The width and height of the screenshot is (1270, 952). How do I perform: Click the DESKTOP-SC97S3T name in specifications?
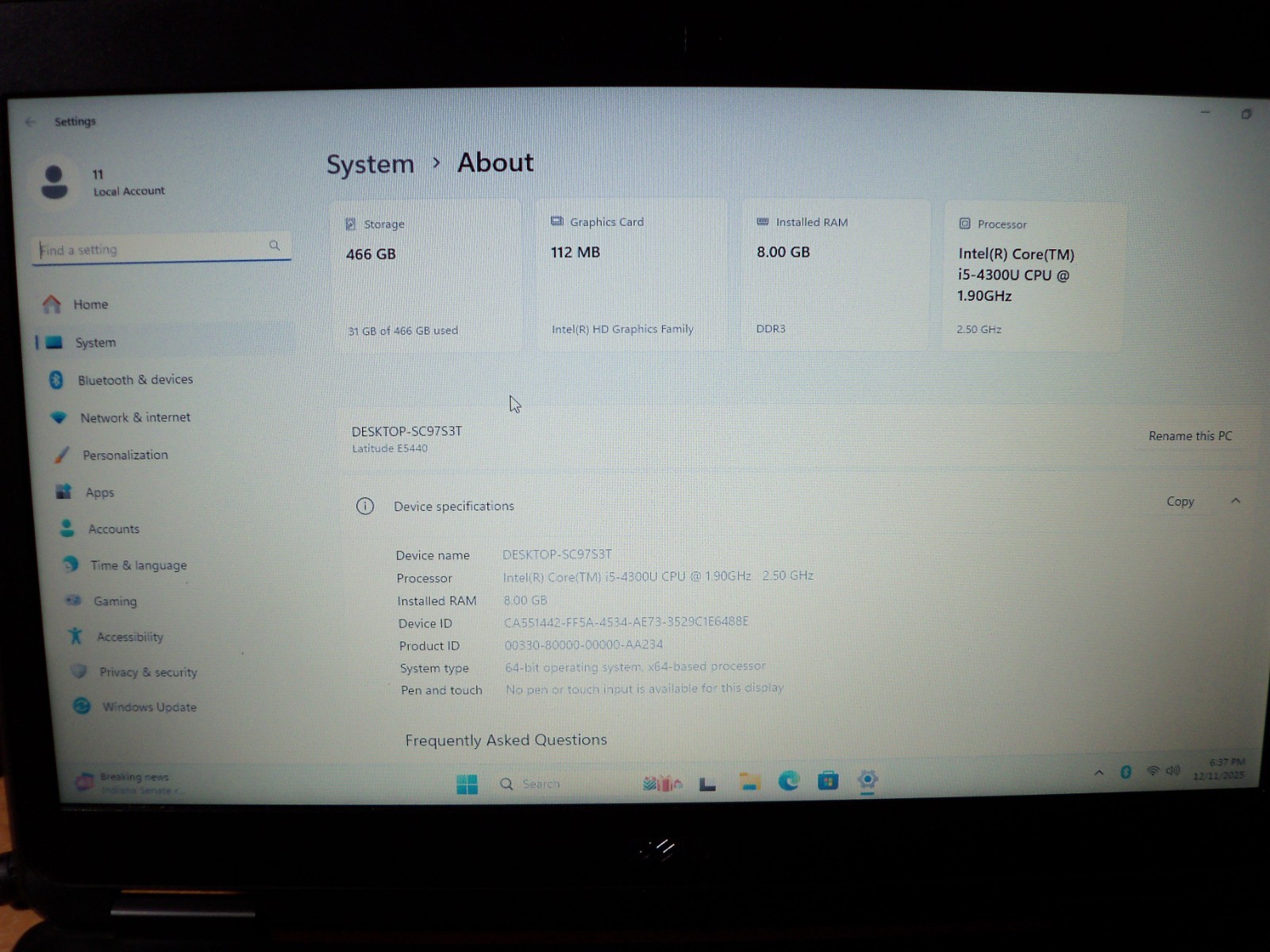tap(557, 555)
